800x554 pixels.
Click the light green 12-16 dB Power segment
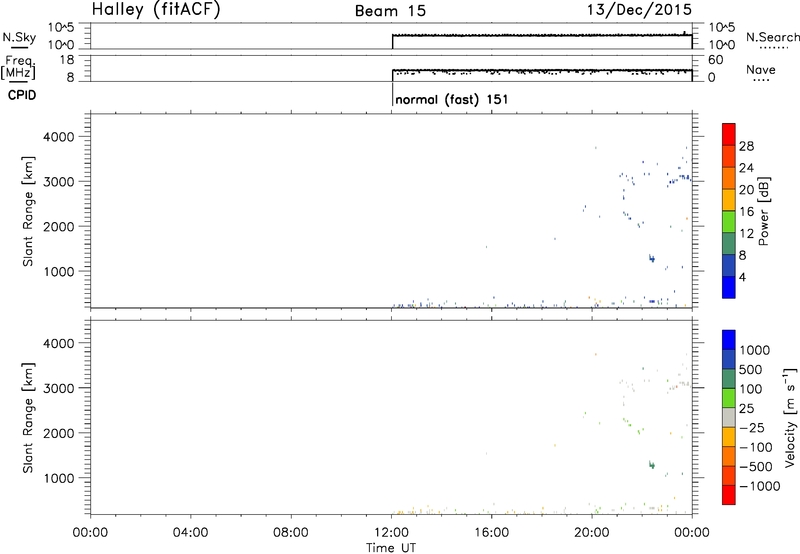(729, 222)
